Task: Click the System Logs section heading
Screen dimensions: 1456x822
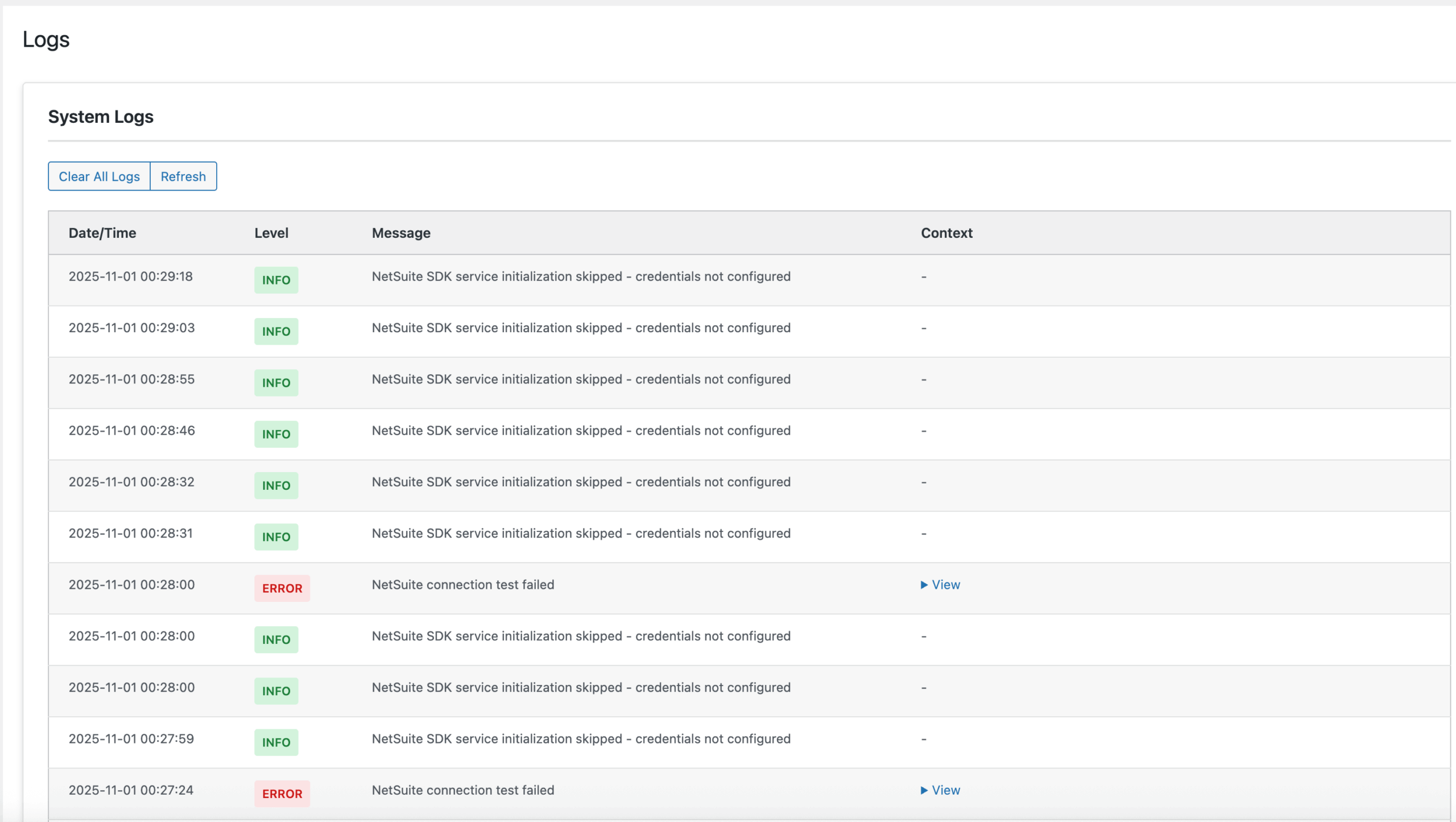Action: pyautogui.click(x=100, y=117)
